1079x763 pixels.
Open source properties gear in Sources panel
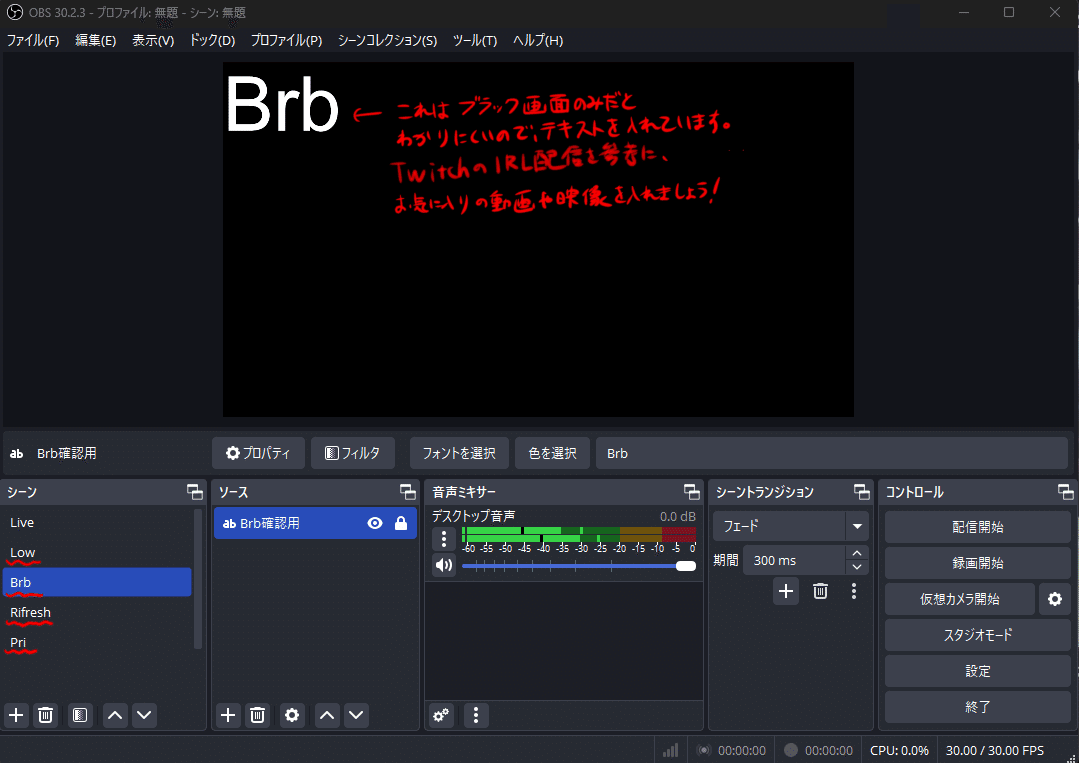(292, 715)
